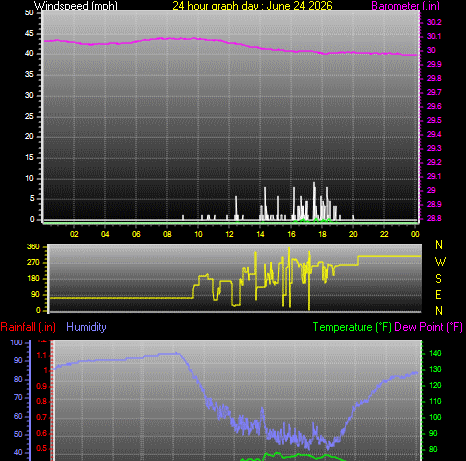Select the "Temperature (°F)" legend label
Image resolution: width=466 pixels, height=461 pixels.
(x=352, y=327)
